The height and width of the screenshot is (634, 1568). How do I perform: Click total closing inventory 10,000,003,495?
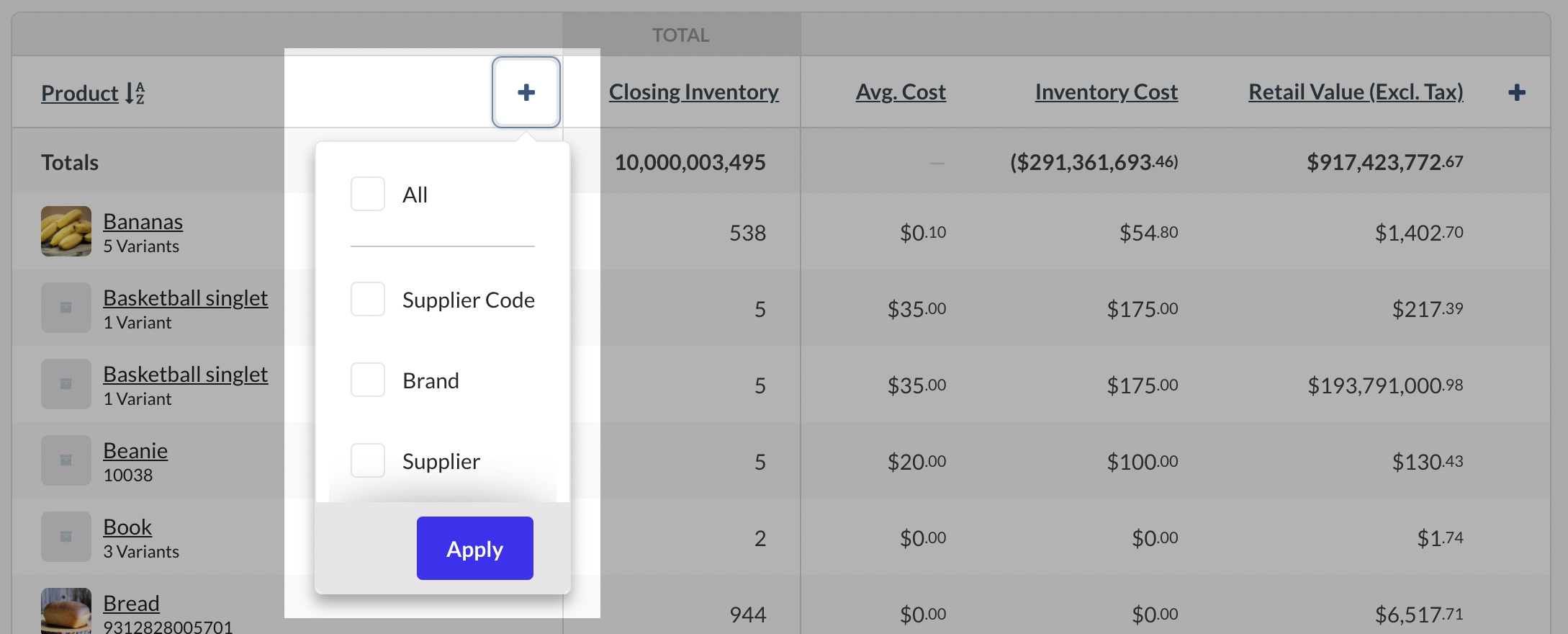pyautogui.click(x=690, y=162)
